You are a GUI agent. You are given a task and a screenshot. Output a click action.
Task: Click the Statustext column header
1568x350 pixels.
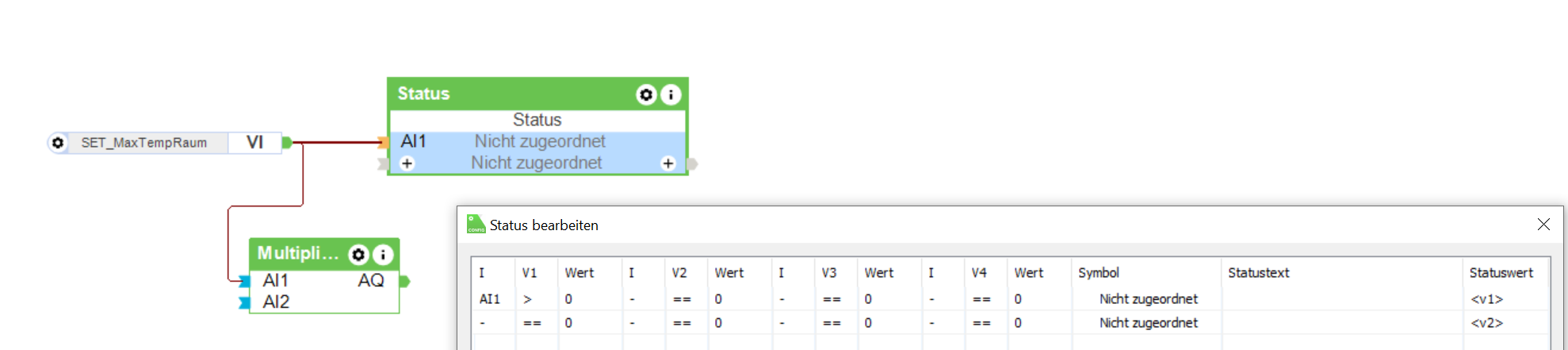[x=1258, y=273]
